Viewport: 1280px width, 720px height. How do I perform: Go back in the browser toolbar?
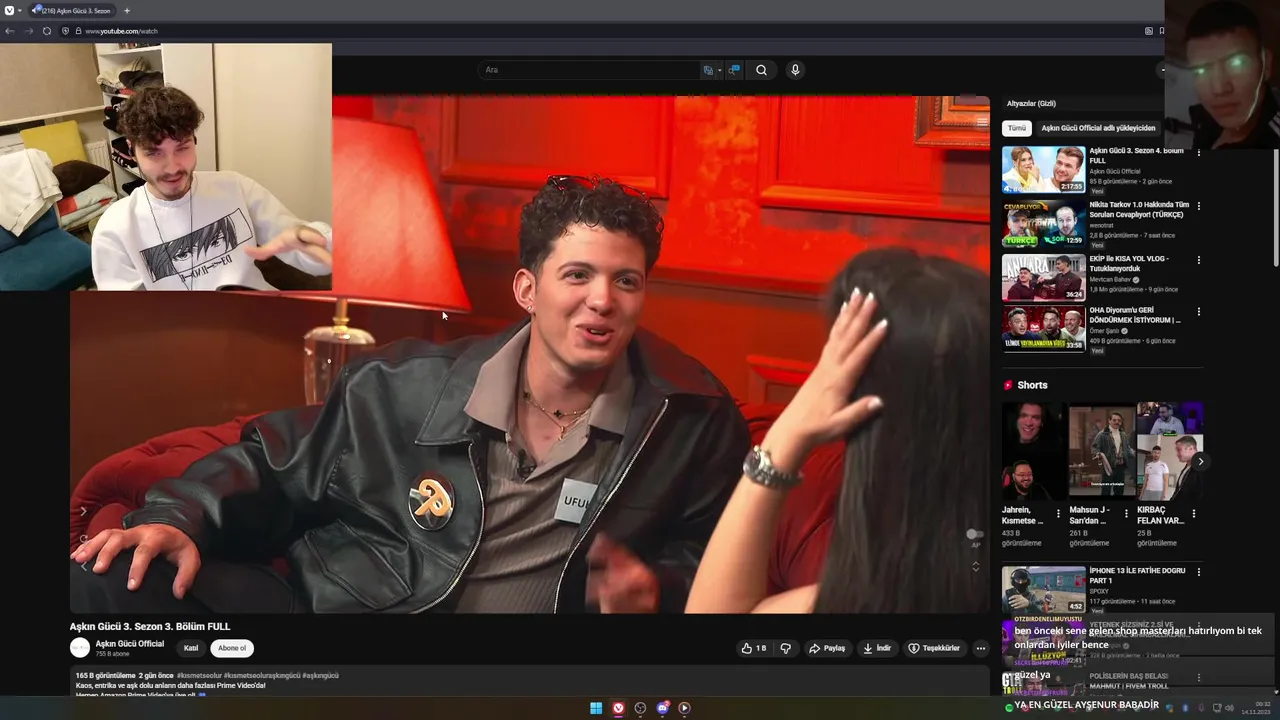(x=9, y=31)
